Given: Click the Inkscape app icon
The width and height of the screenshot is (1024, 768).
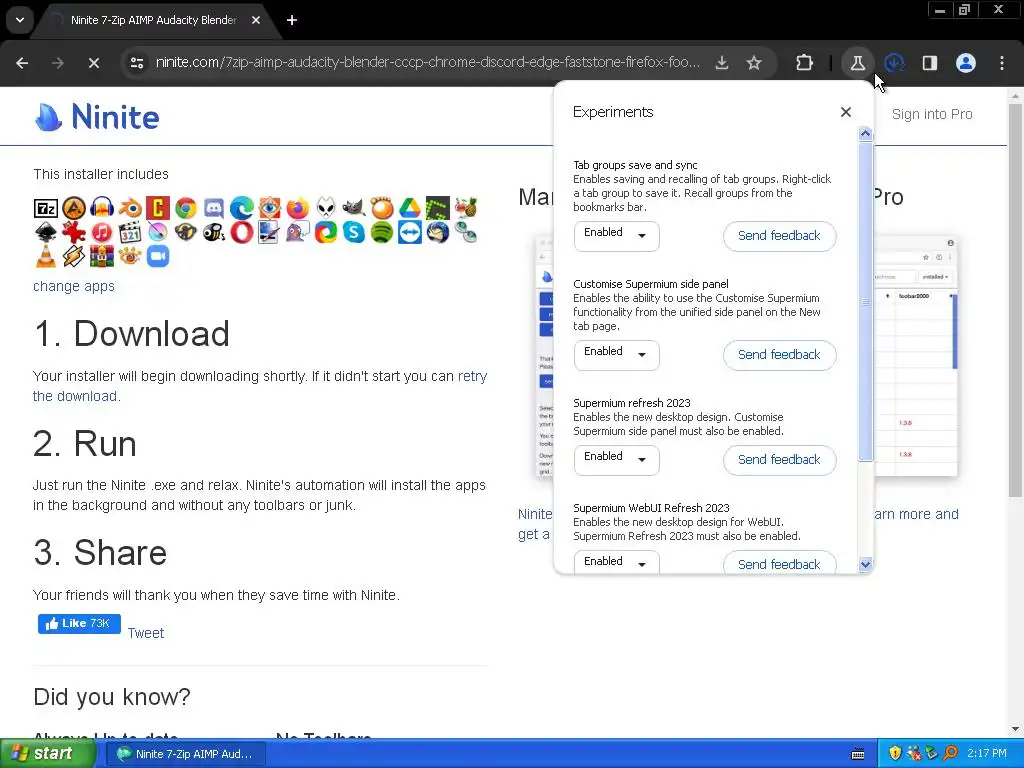Looking at the screenshot, I should click(x=46, y=232).
